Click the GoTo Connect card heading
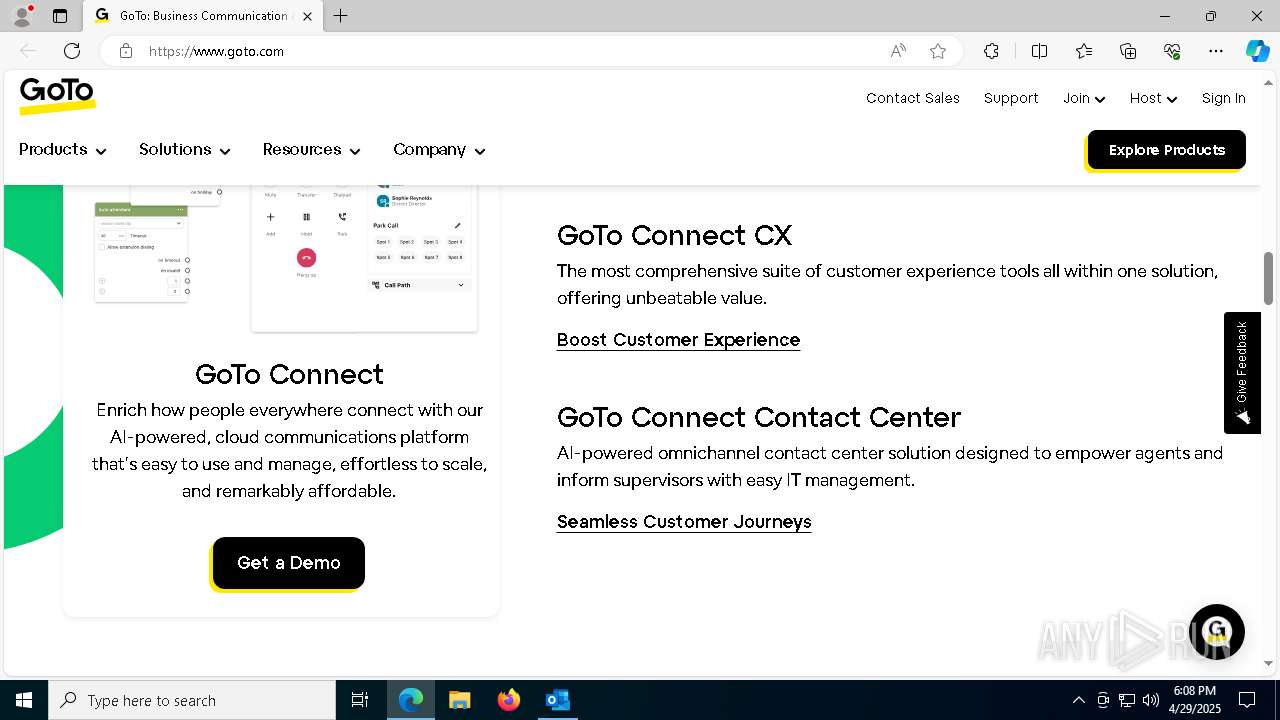Viewport: 1280px width, 720px height. [289, 374]
